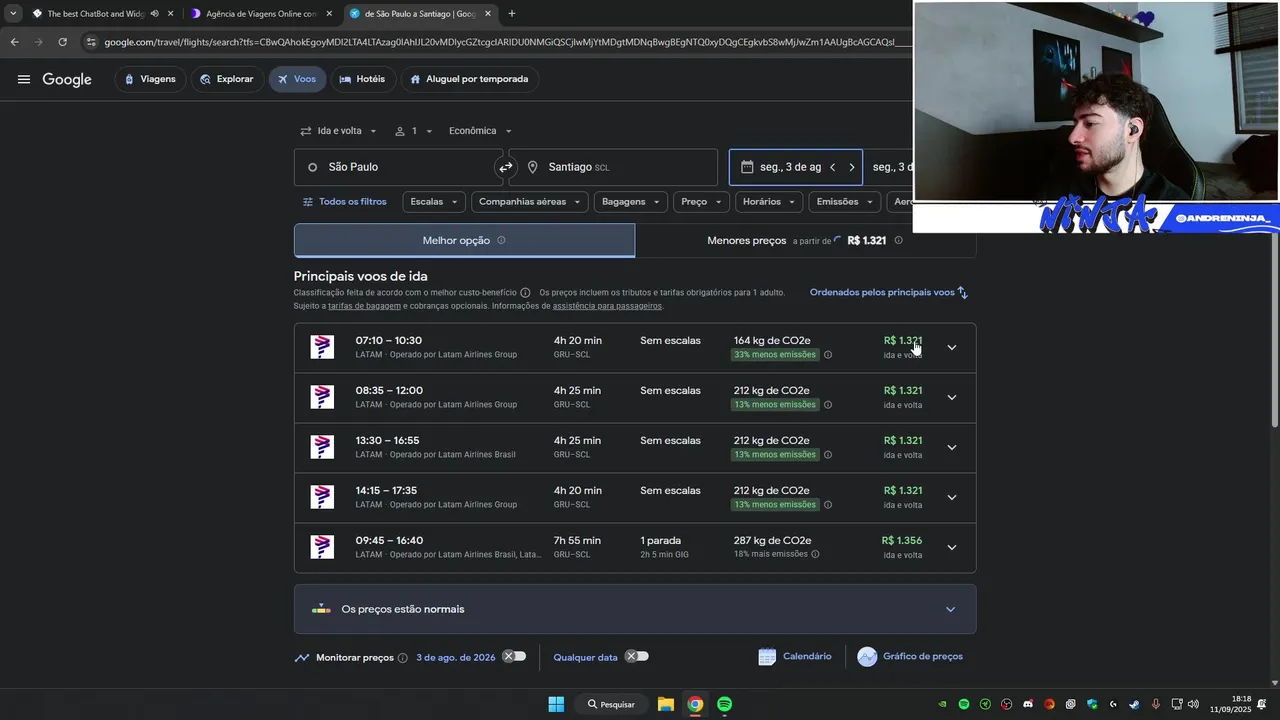The image size is (1280, 720).
Task: Open info icon beside Menores preços R$ 1.321
Action: pyautogui.click(x=898, y=240)
